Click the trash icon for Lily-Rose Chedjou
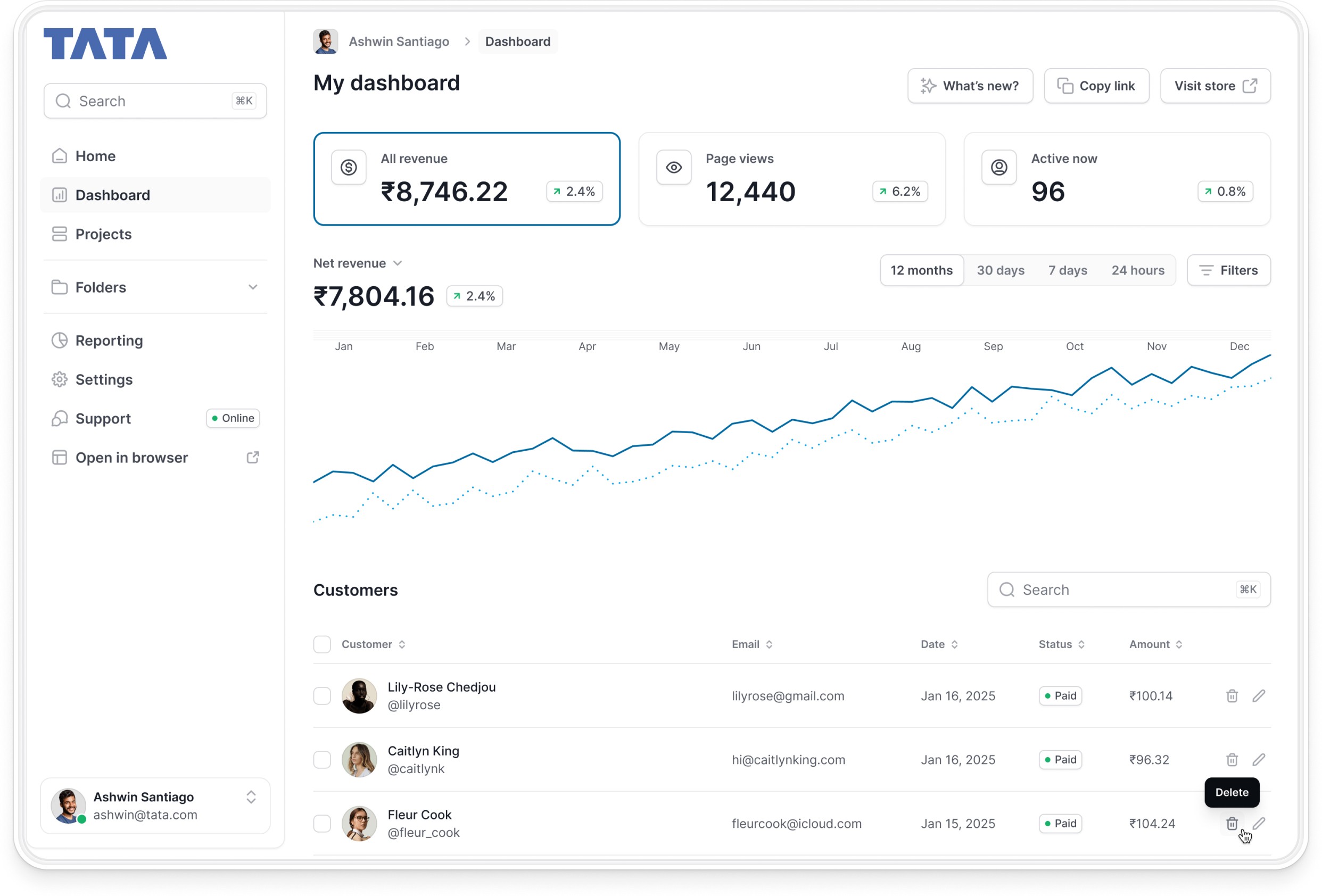Viewport: 1322px width, 896px height. (1232, 695)
